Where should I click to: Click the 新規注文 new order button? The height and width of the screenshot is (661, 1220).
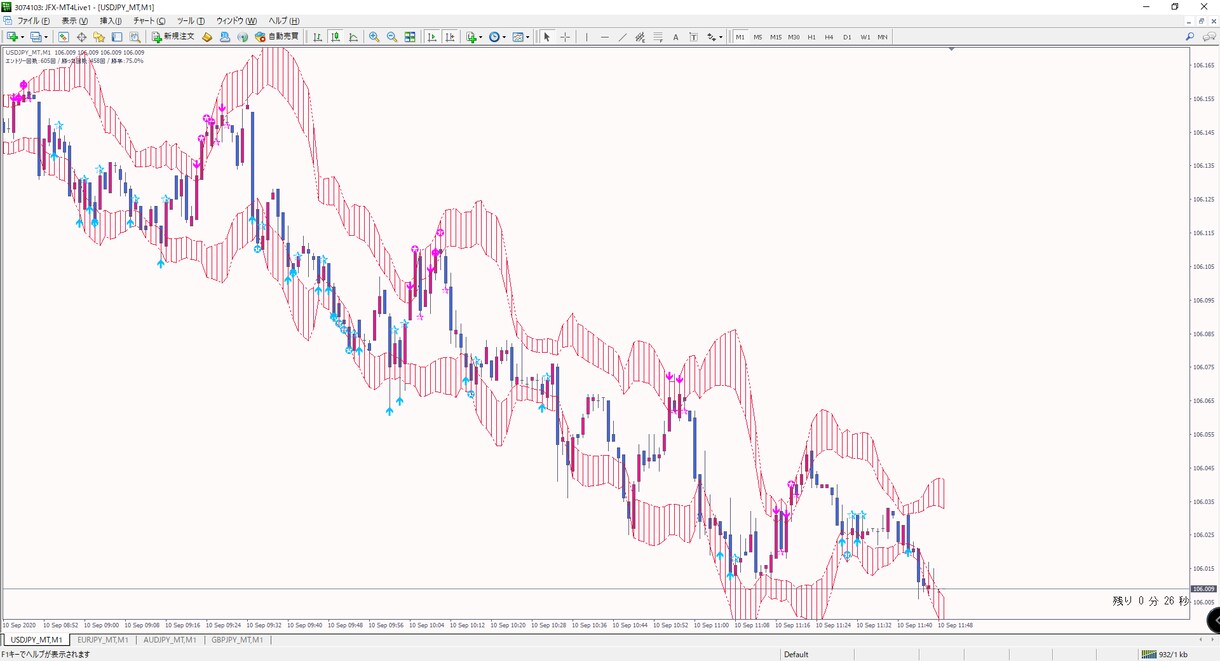[173, 37]
